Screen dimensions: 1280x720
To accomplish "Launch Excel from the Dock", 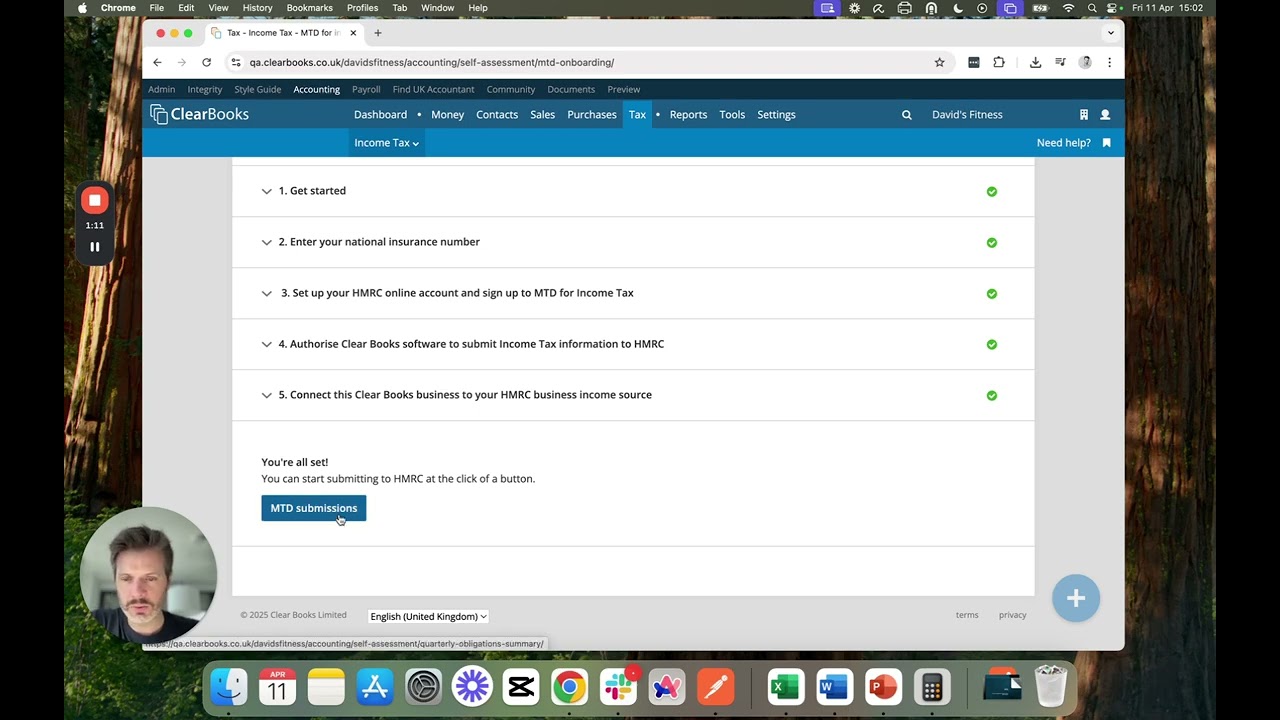I will coord(786,687).
